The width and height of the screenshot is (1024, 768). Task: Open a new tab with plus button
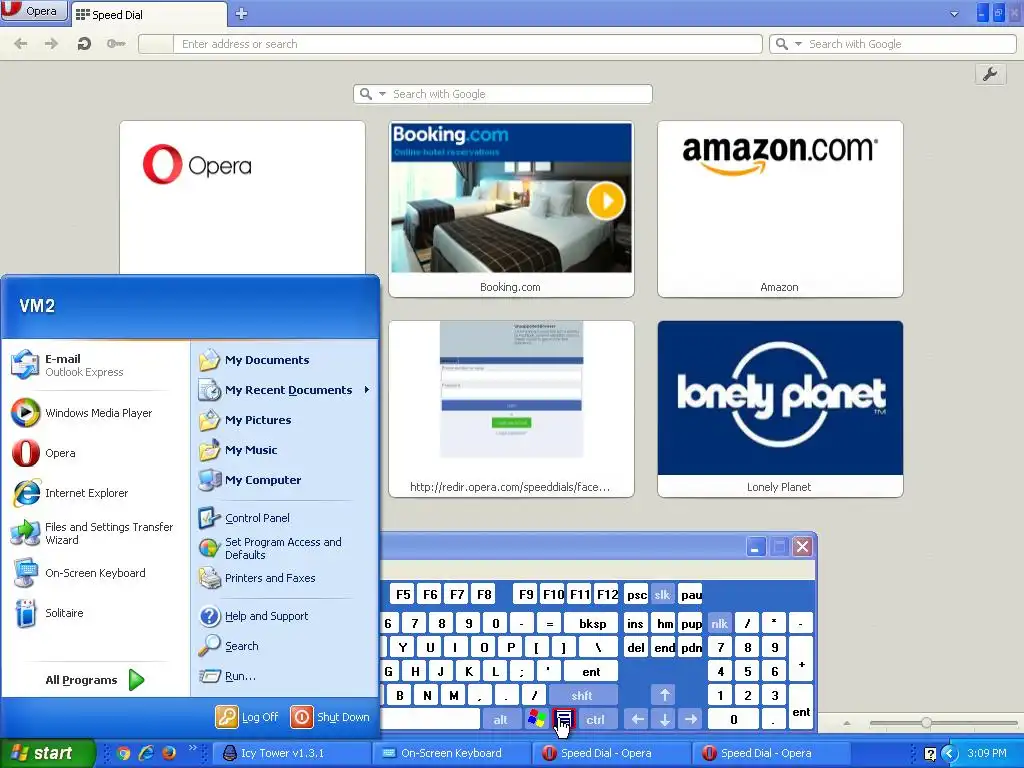(x=241, y=14)
